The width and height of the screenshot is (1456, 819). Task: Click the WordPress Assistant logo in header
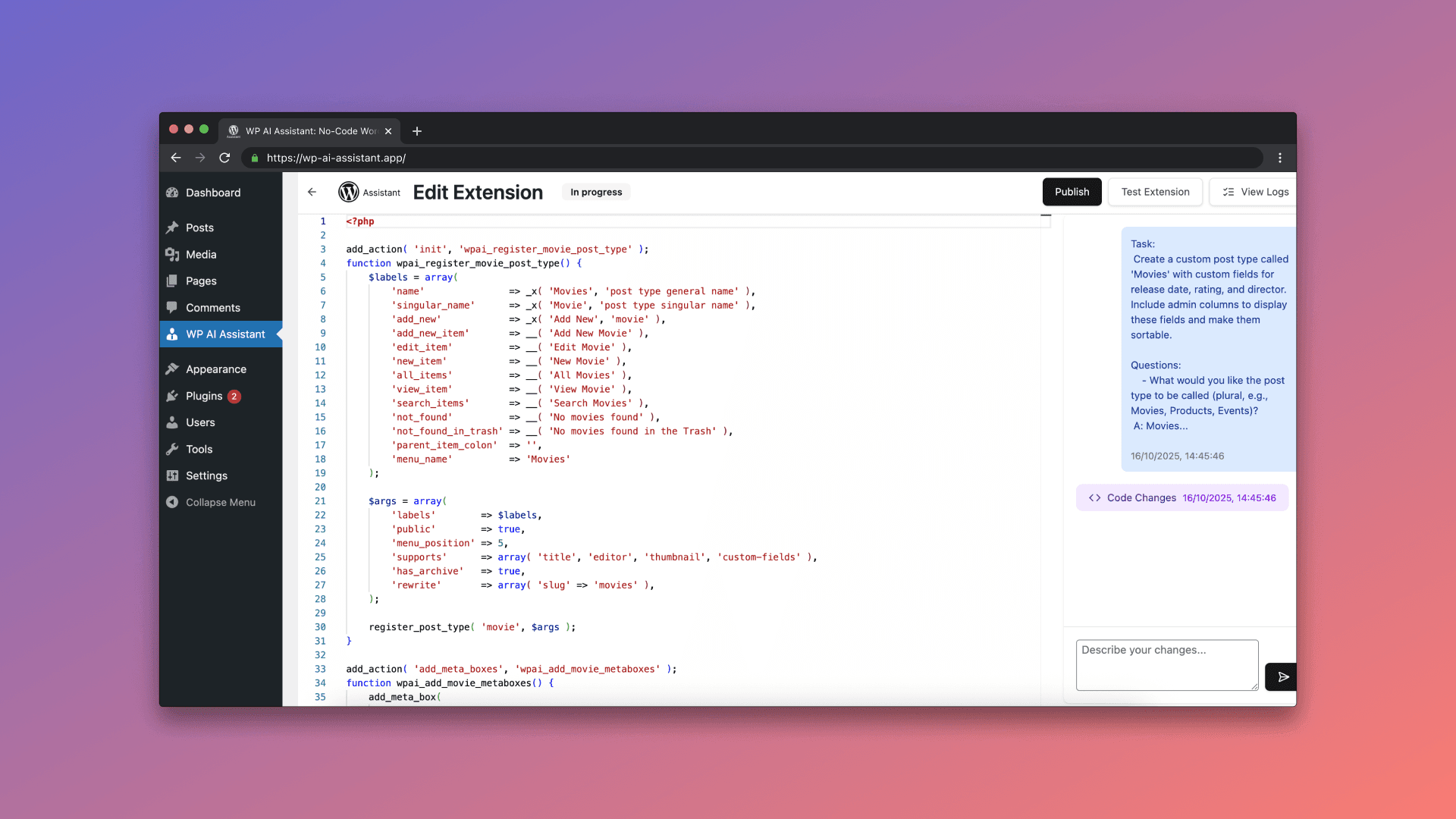click(x=348, y=192)
